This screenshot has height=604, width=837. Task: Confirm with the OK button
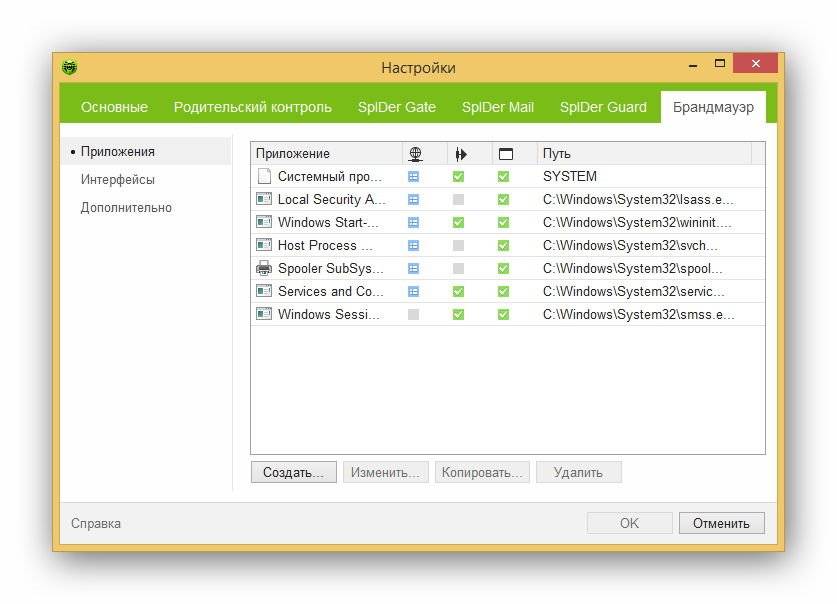pyautogui.click(x=629, y=523)
